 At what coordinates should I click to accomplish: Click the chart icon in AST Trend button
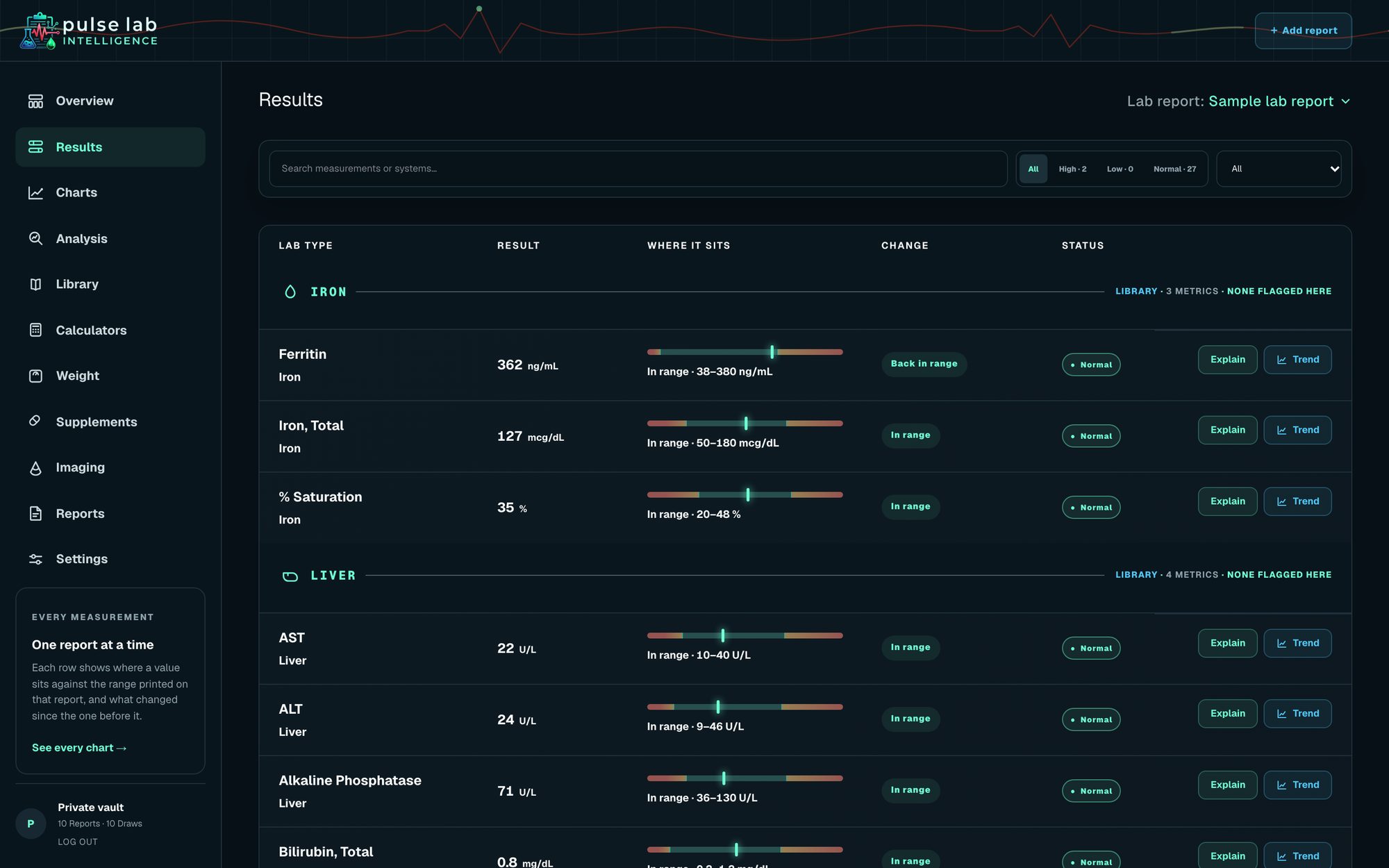1281,644
